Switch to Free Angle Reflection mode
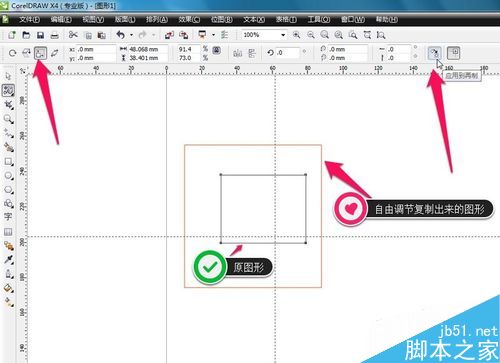Viewport: 500px width, 363px height. pyautogui.click(x=27, y=53)
